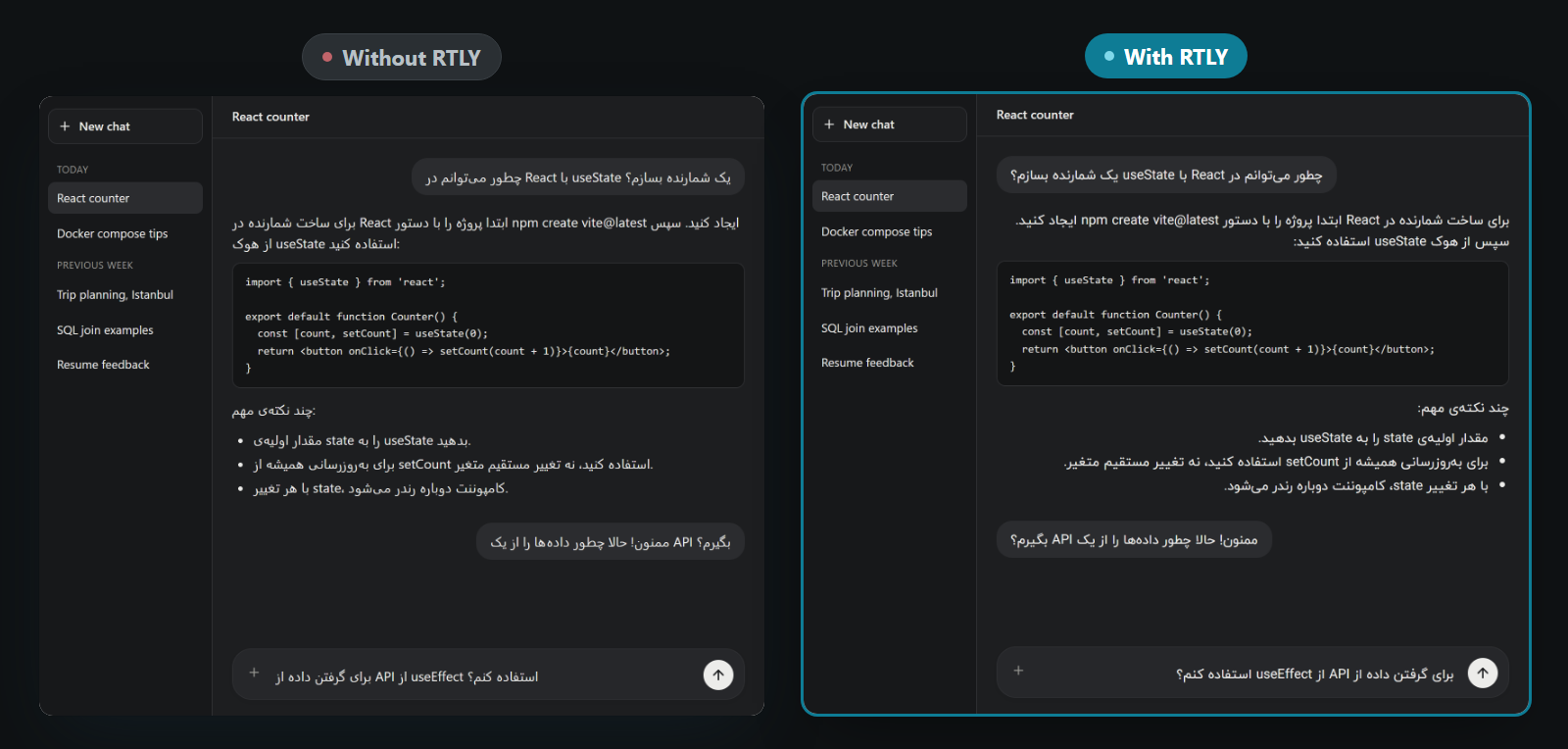Focus the message input in With RTLY panel
The image size is (1568, 749).
click(1252, 673)
